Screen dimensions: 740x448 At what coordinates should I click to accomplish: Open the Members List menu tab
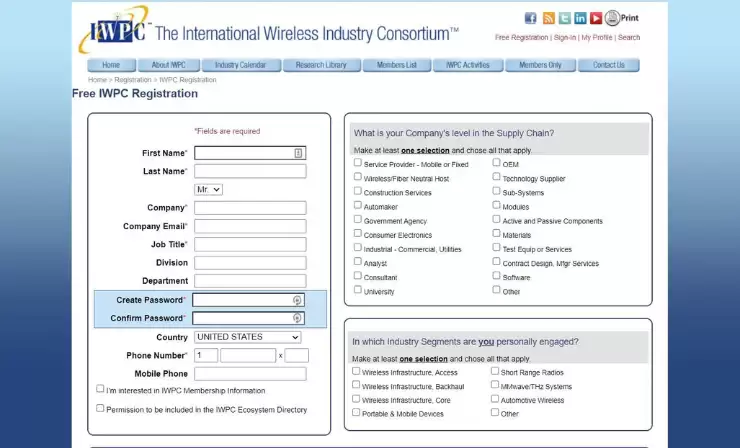tap(397, 65)
